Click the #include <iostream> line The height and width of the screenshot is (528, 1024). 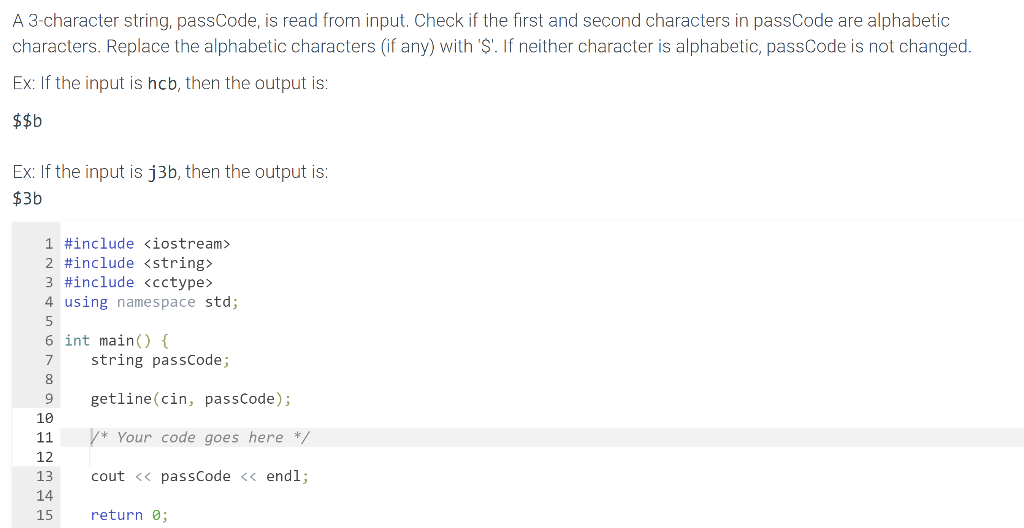click(x=147, y=244)
